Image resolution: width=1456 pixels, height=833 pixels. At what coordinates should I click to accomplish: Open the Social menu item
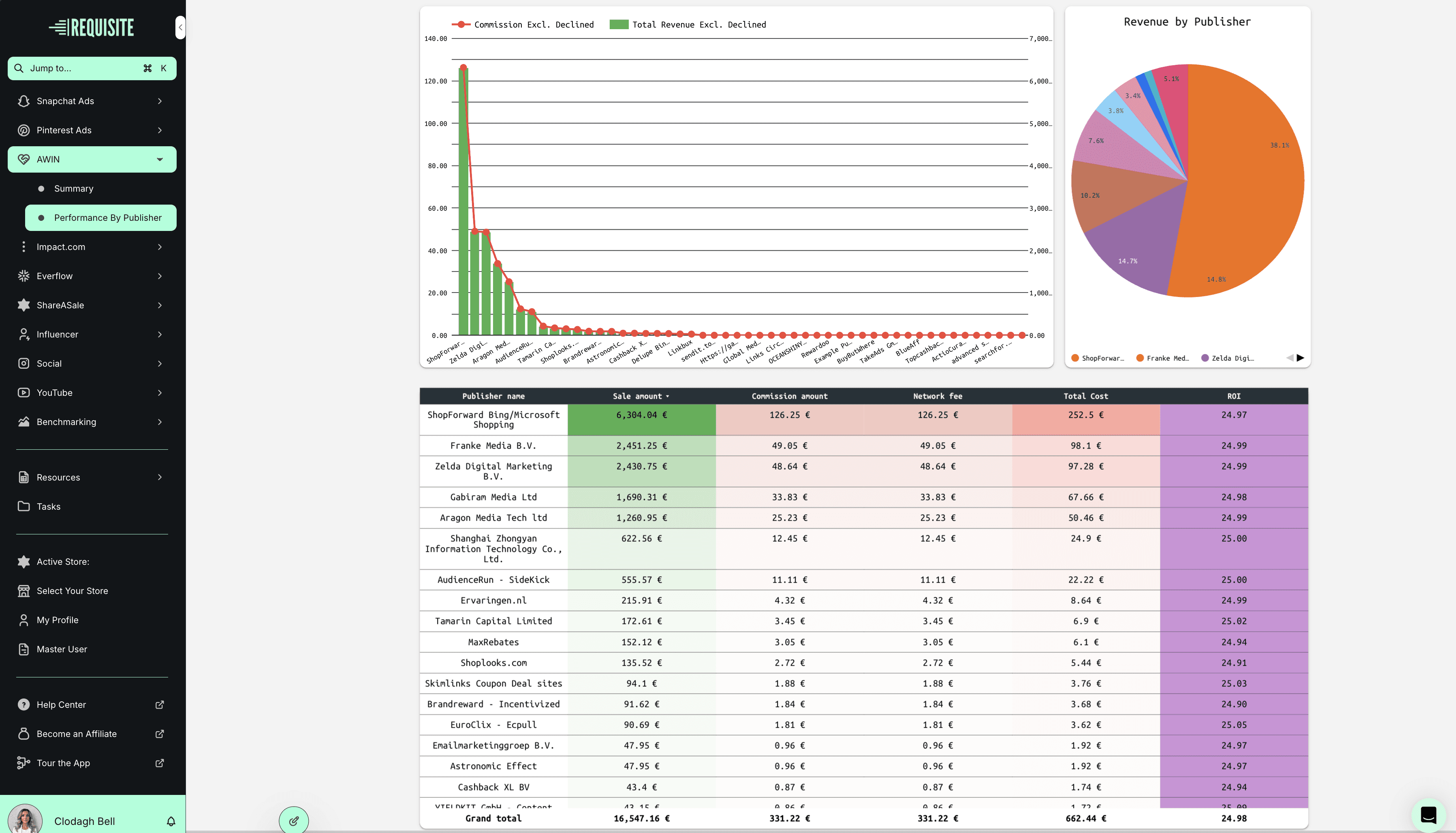(92, 363)
